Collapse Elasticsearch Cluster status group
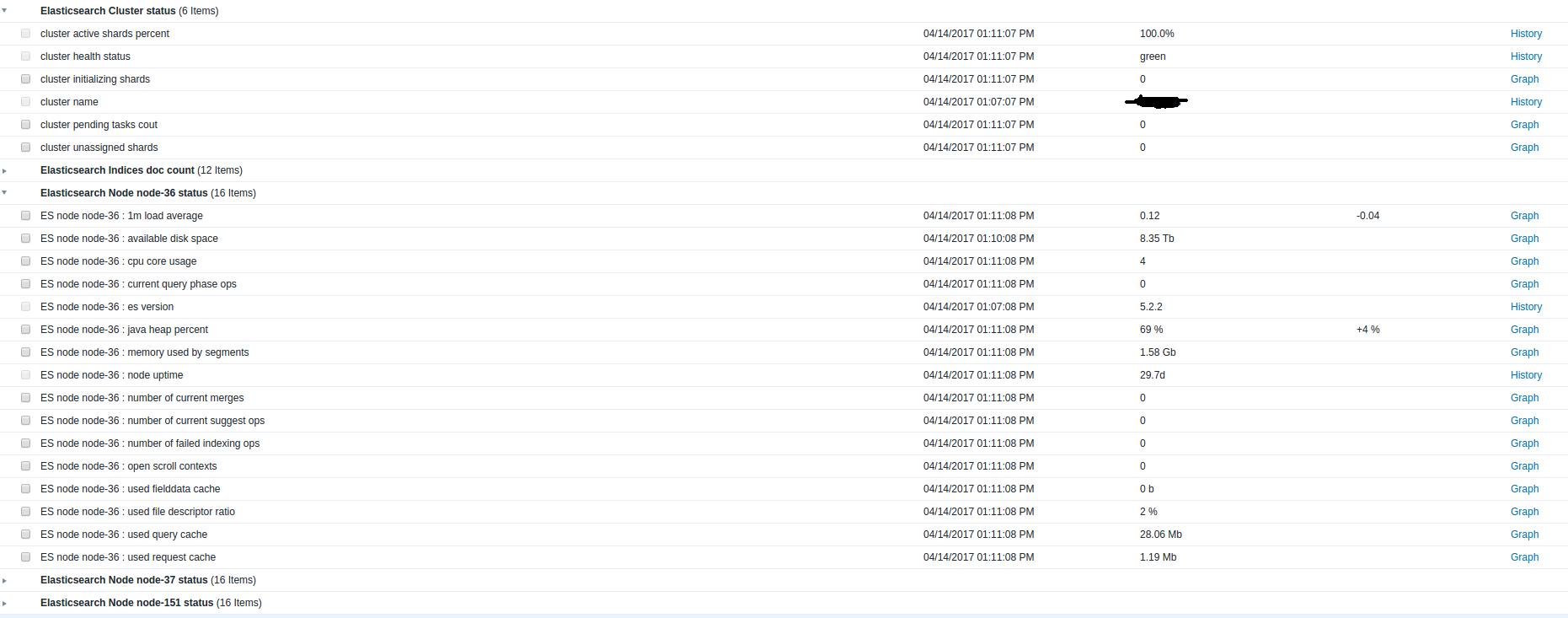This screenshot has height=618, width=1568. 4,10
